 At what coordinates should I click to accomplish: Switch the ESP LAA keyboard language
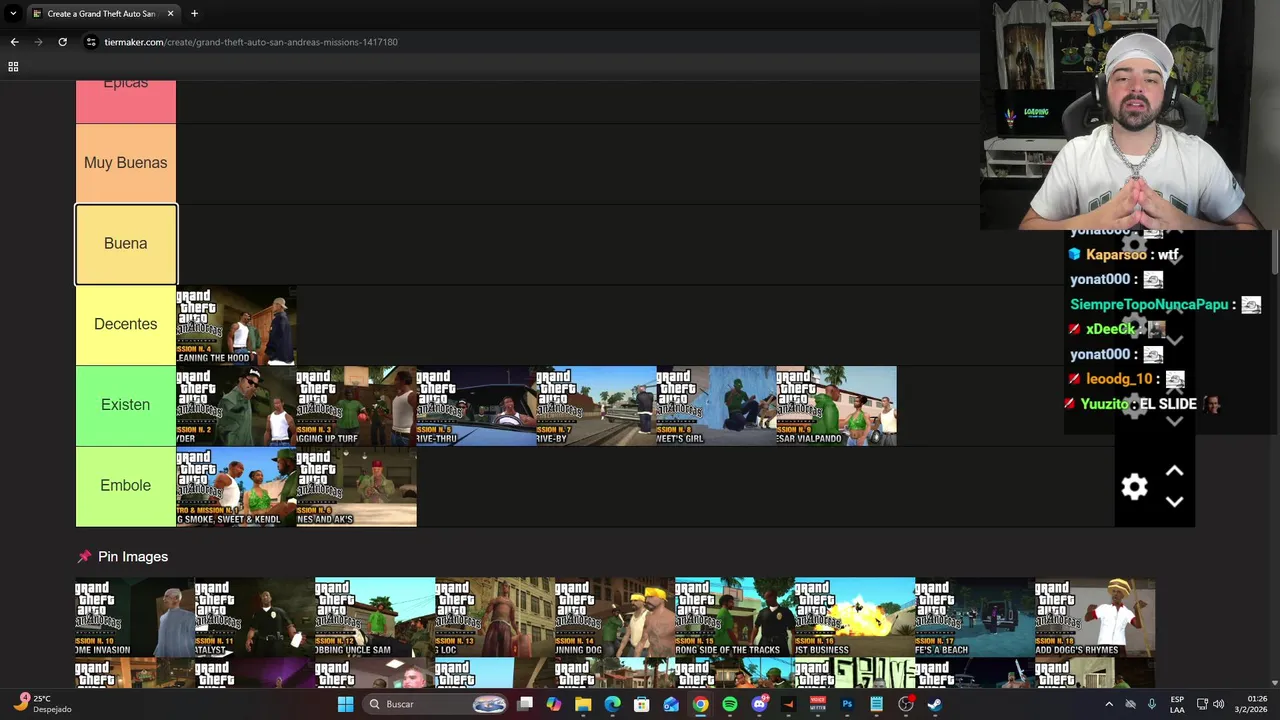[1178, 704]
